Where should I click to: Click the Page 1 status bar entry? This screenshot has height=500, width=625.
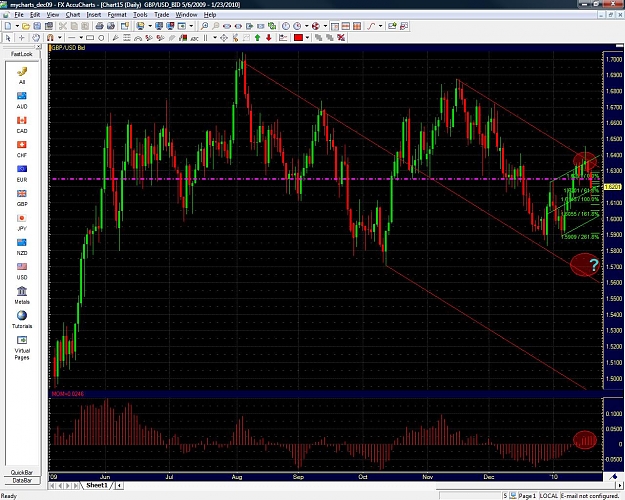(527, 496)
